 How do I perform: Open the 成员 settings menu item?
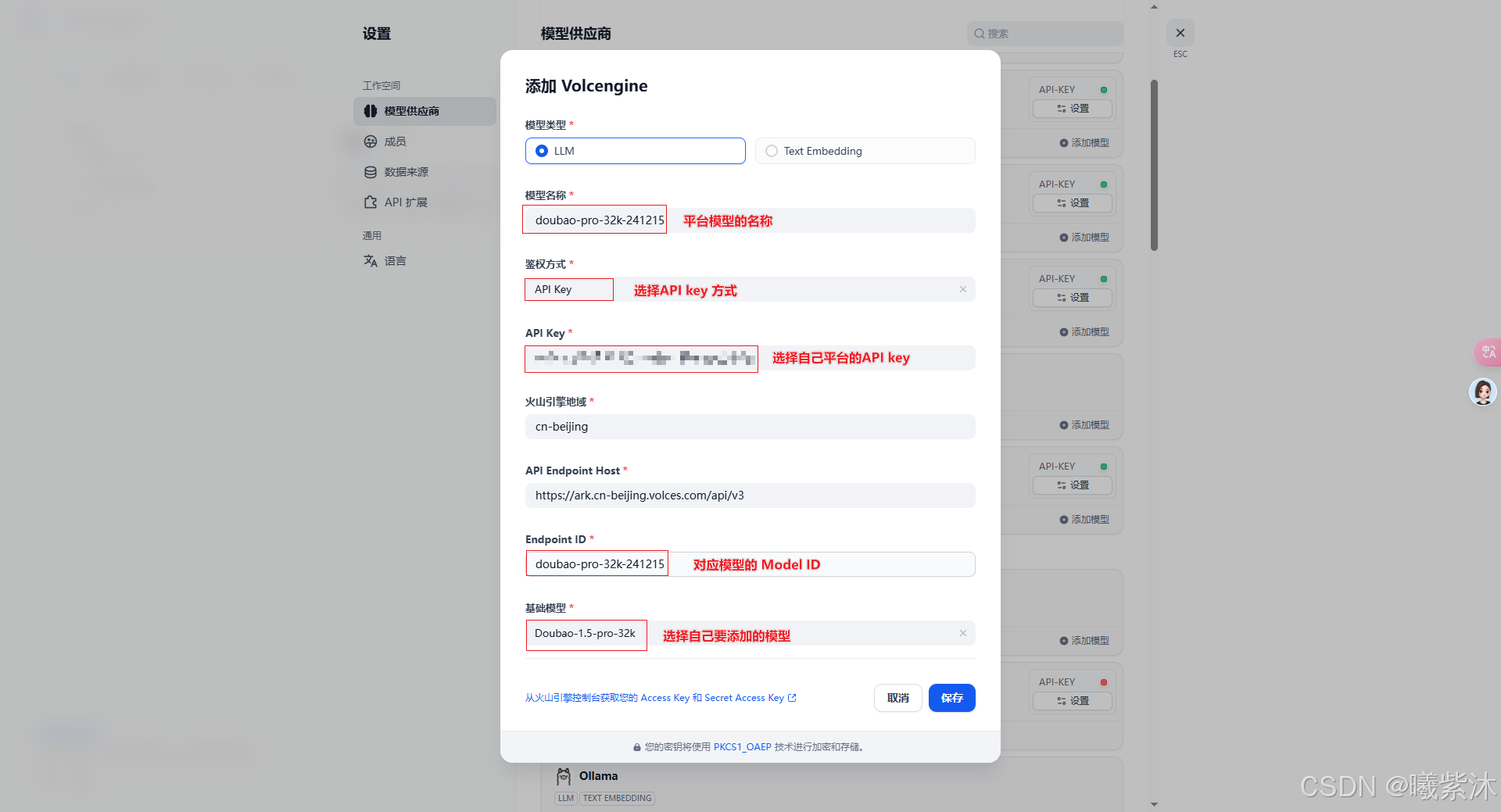point(425,141)
